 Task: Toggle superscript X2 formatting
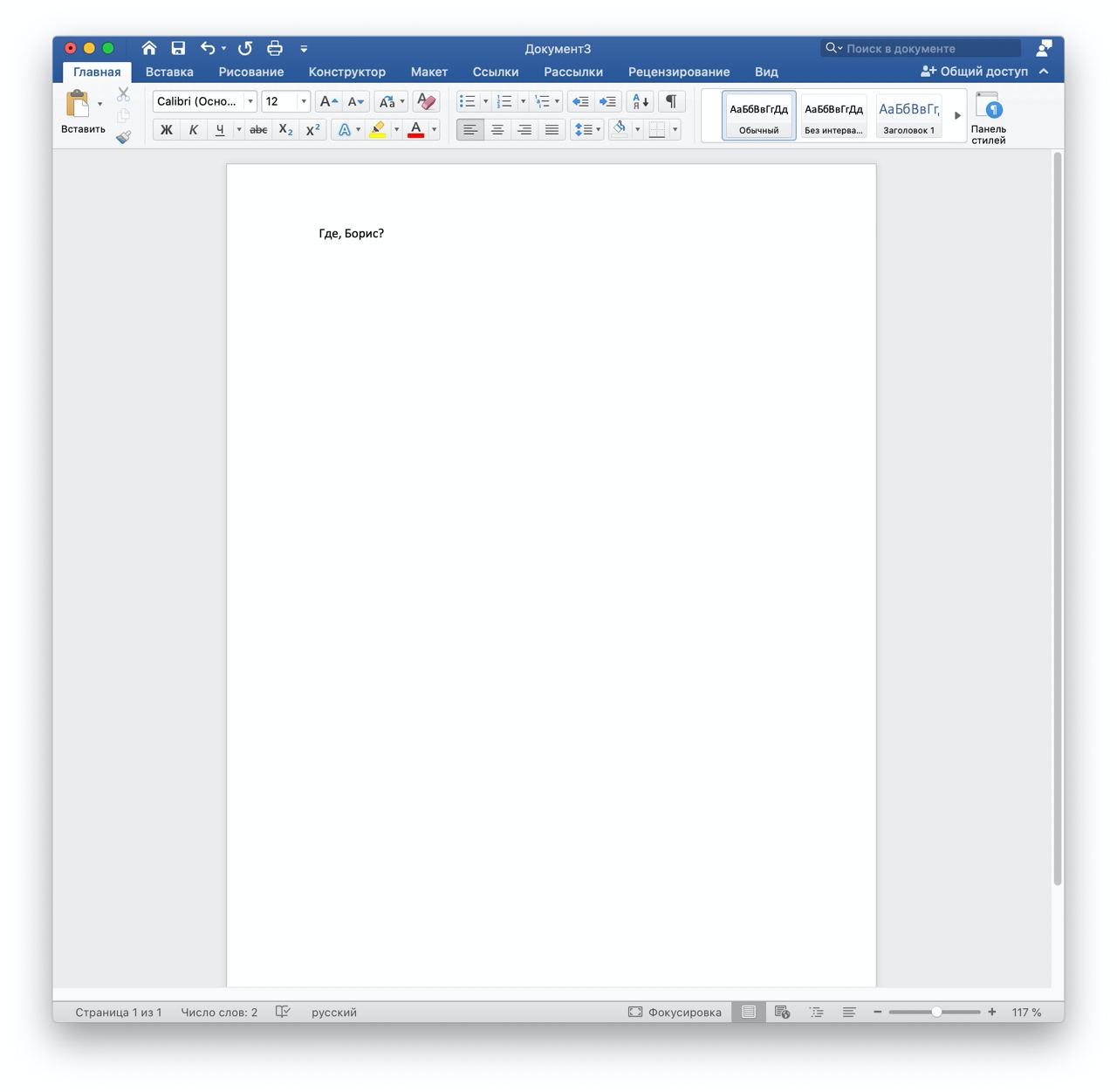[312, 129]
